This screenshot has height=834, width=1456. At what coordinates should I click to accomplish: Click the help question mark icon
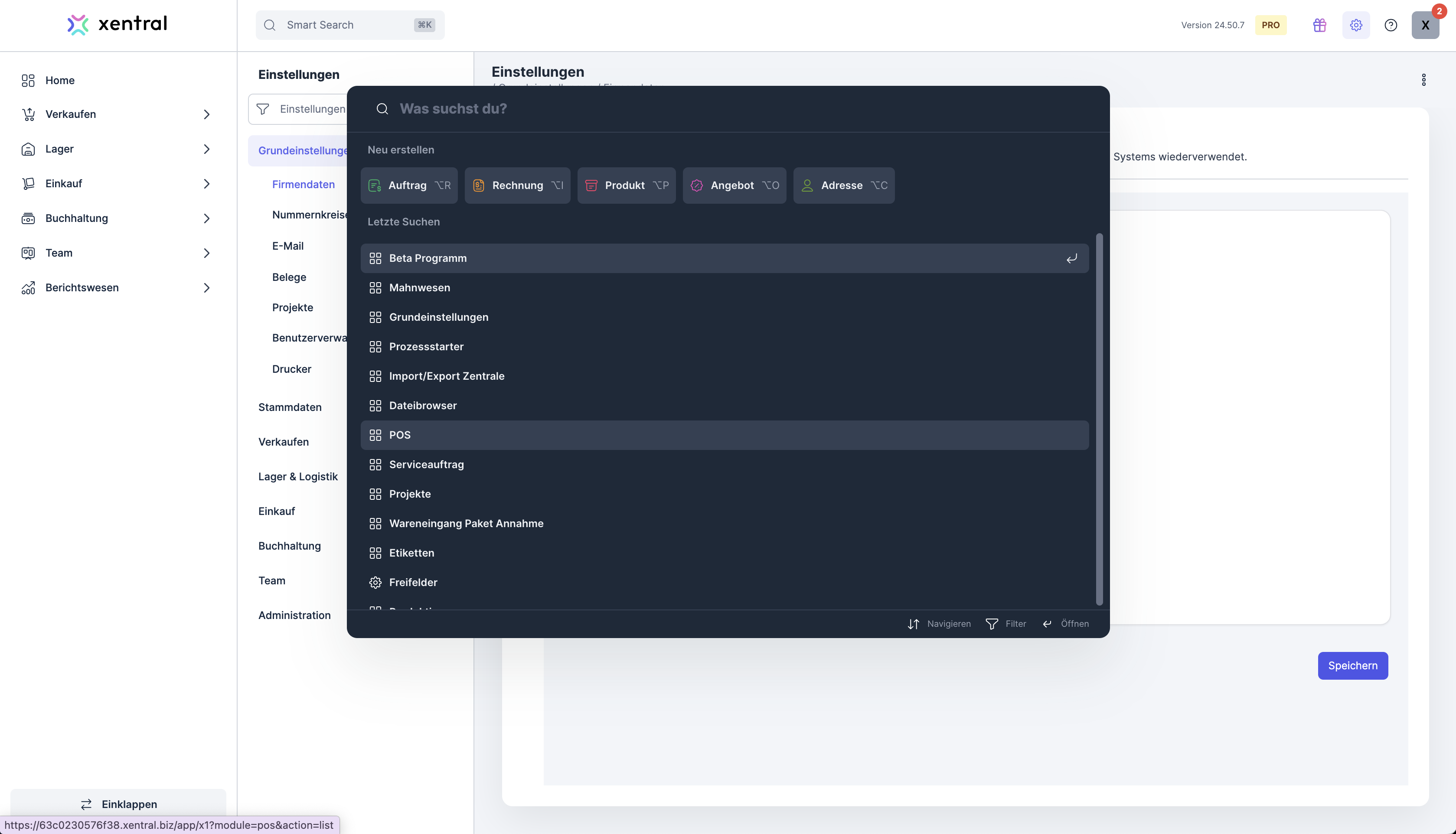tap(1391, 25)
